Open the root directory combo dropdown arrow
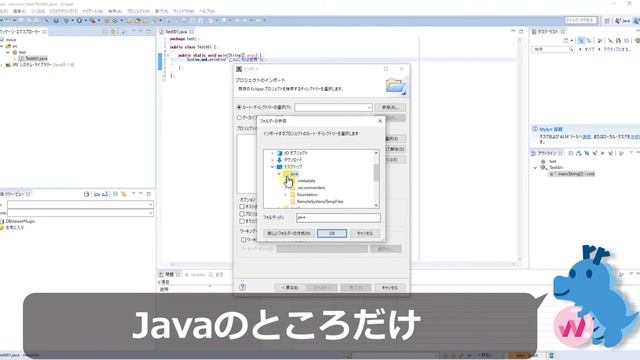Image resolution: width=640 pixels, height=360 pixels. tap(369, 108)
